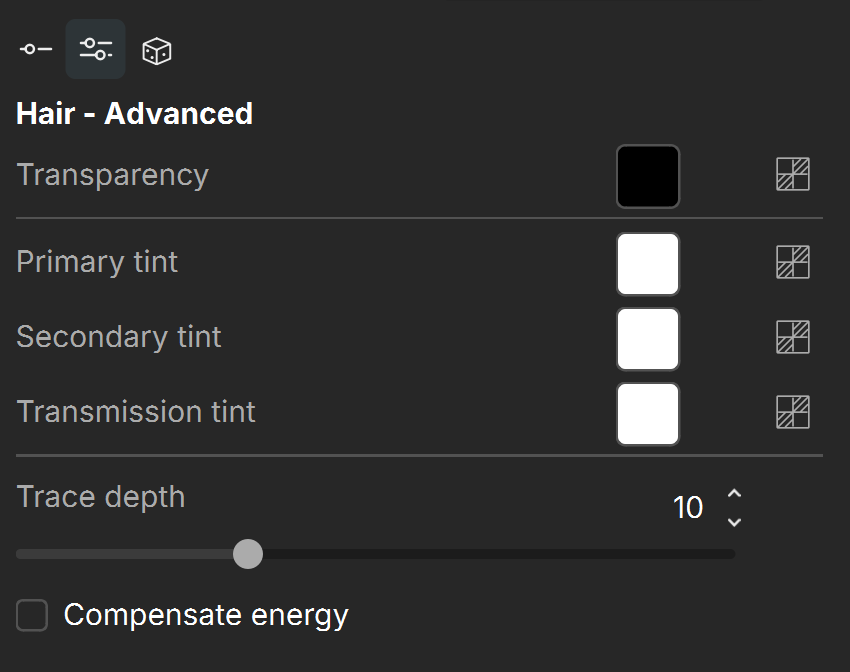Enable the Compensate energy checkbox
Viewport: 850px width, 672px height.
(32, 615)
